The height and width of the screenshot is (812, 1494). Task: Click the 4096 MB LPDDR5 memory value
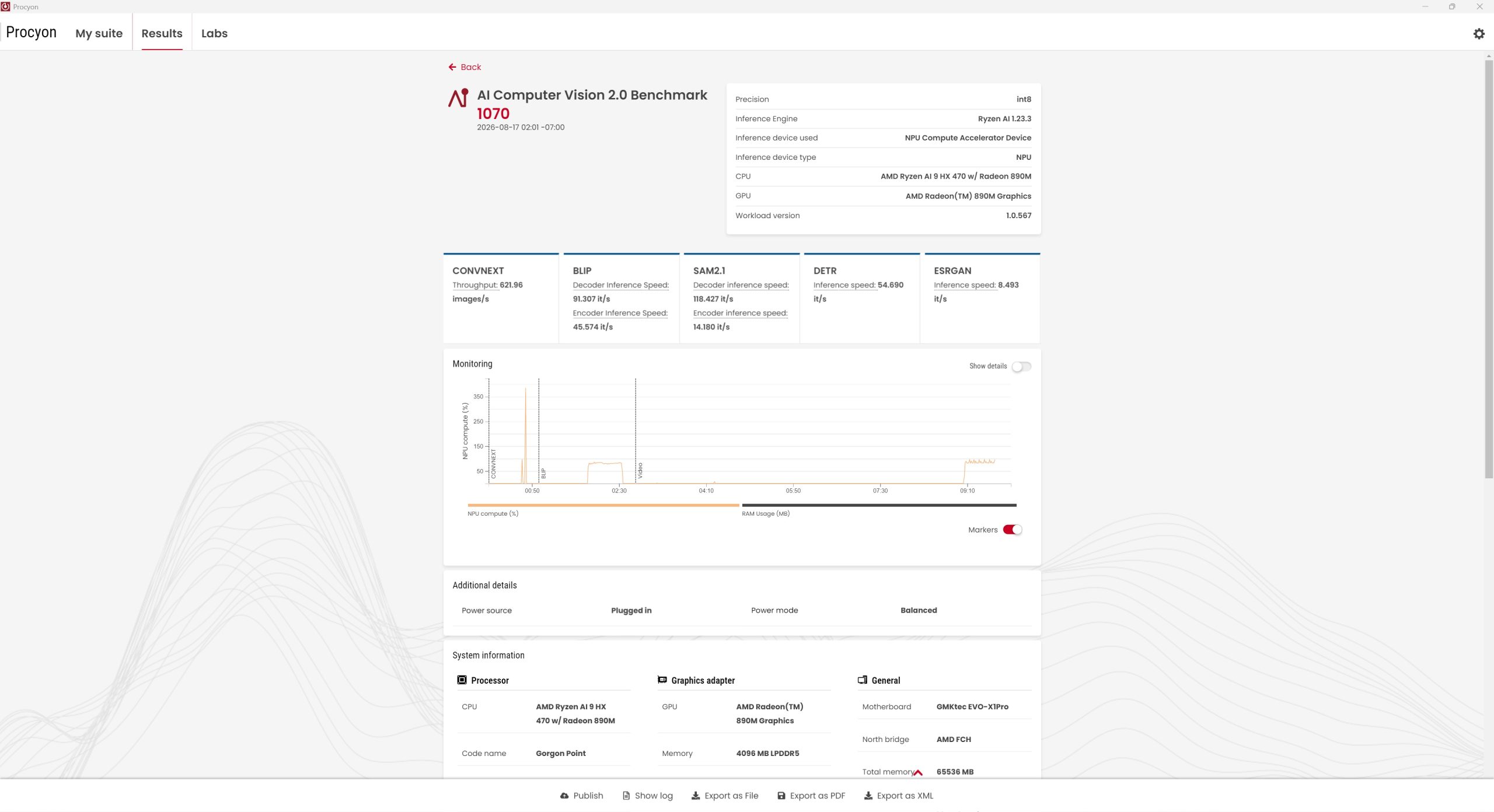pos(767,753)
